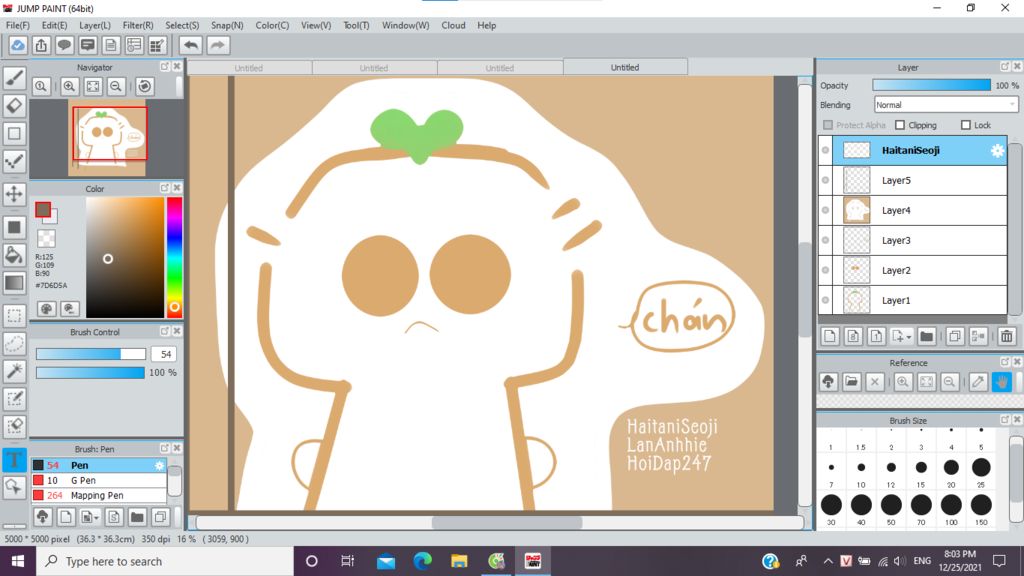Viewport: 1024px width, 576px height.
Task: Zoom out using the Navigator magnifier minus
Action: click(x=116, y=86)
